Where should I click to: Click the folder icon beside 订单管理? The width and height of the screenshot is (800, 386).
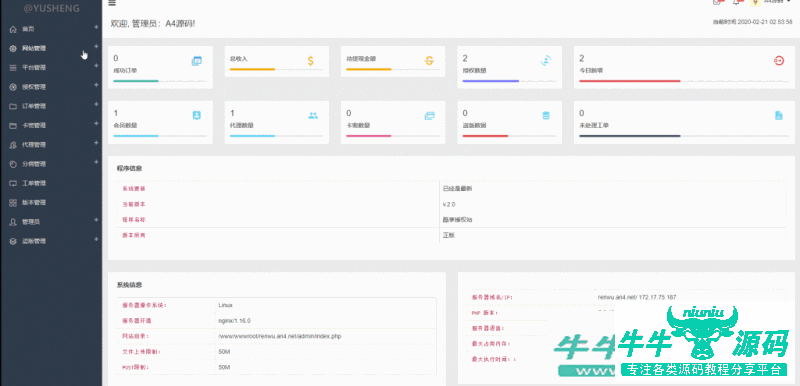click(x=13, y=107)
